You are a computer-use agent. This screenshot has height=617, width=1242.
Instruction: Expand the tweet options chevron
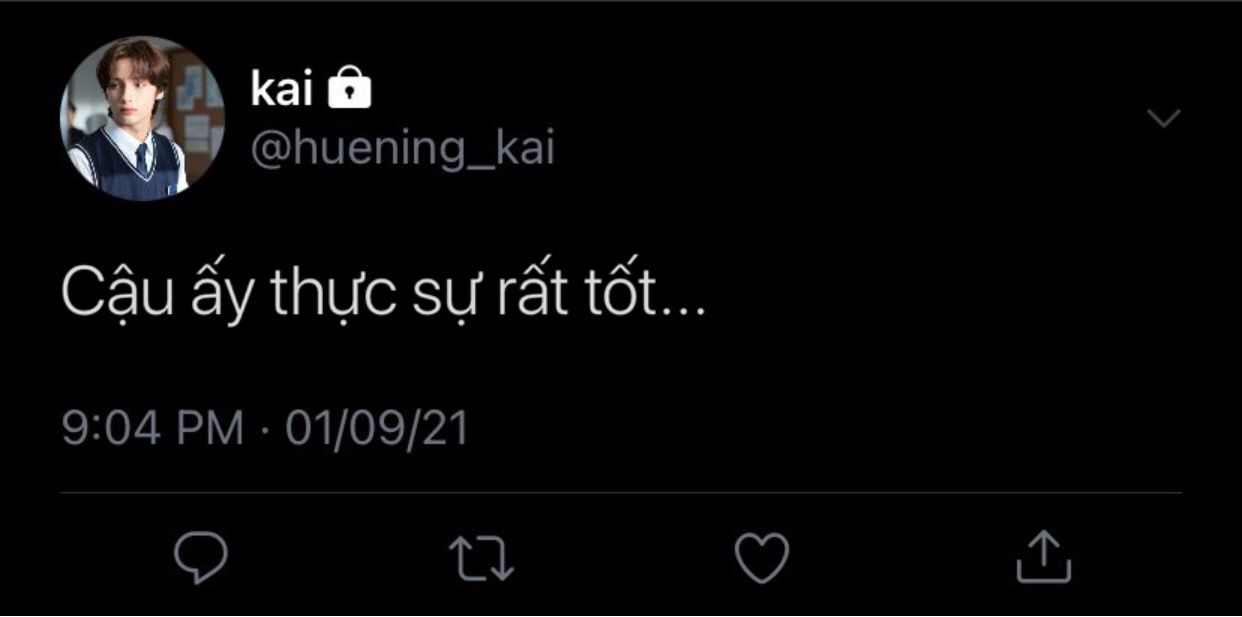click(1163, 118)
